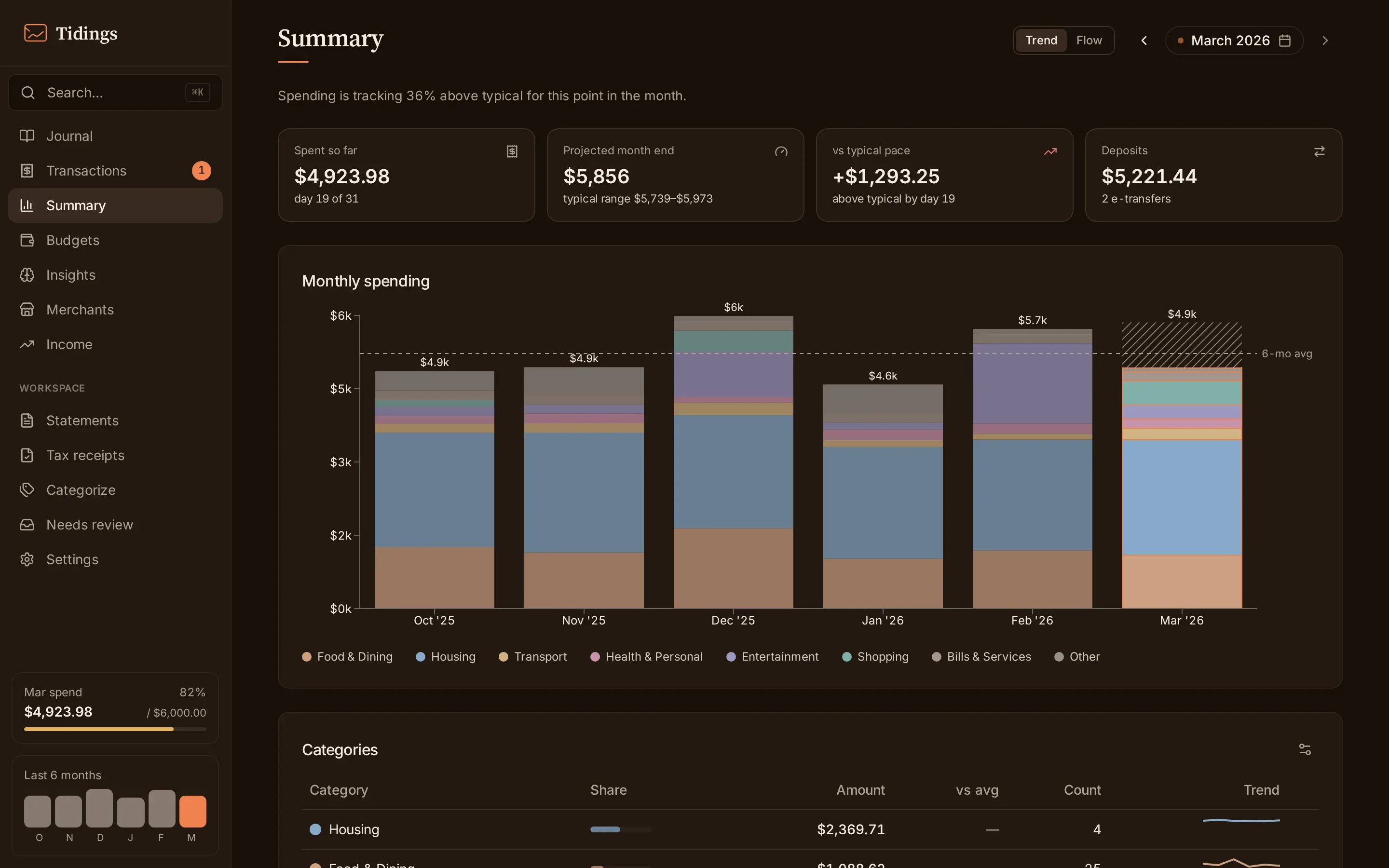
Task: Open Insights in the sidebar
Action: pos(115,275)
